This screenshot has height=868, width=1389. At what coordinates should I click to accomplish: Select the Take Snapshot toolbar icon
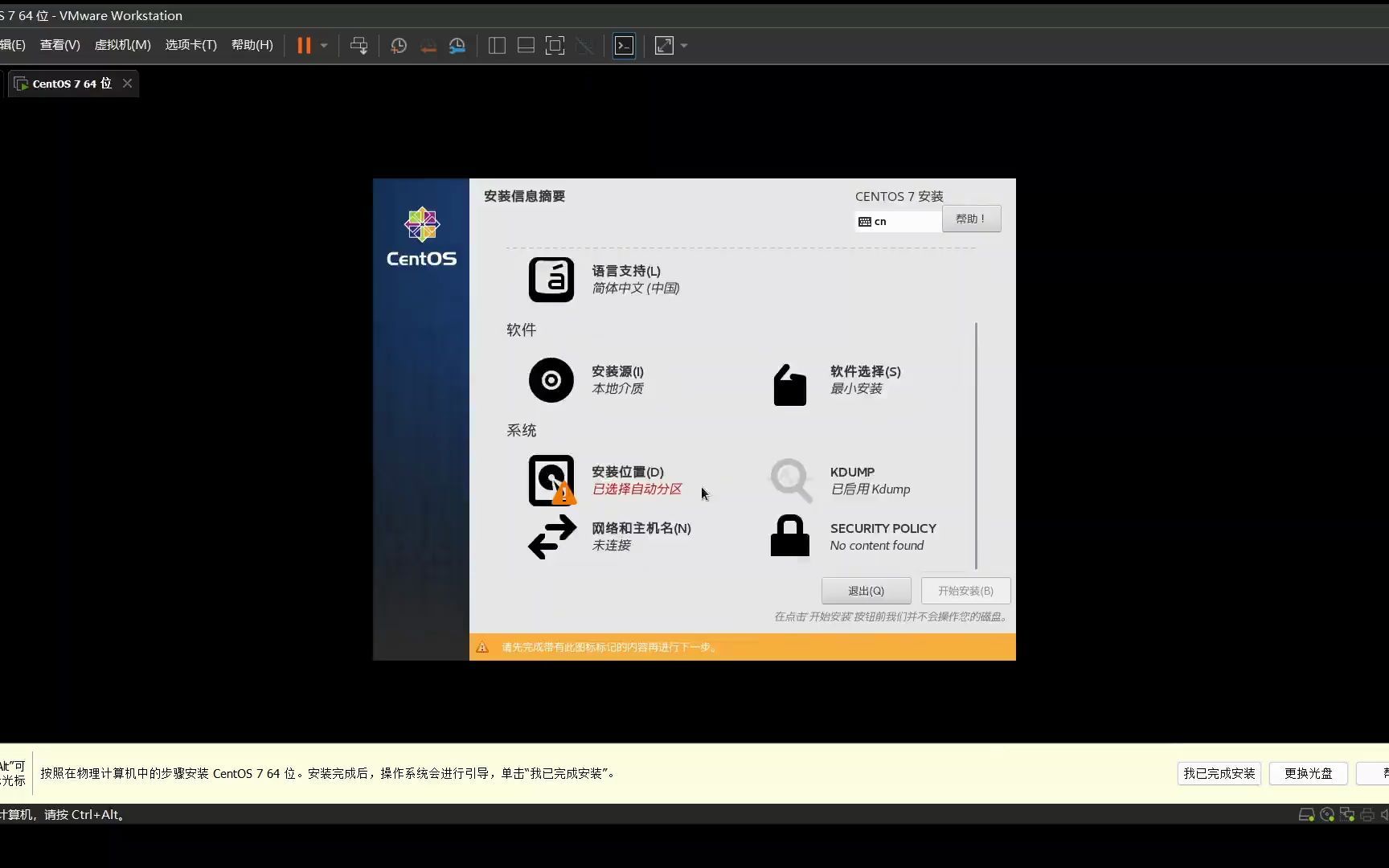point(399,45)
